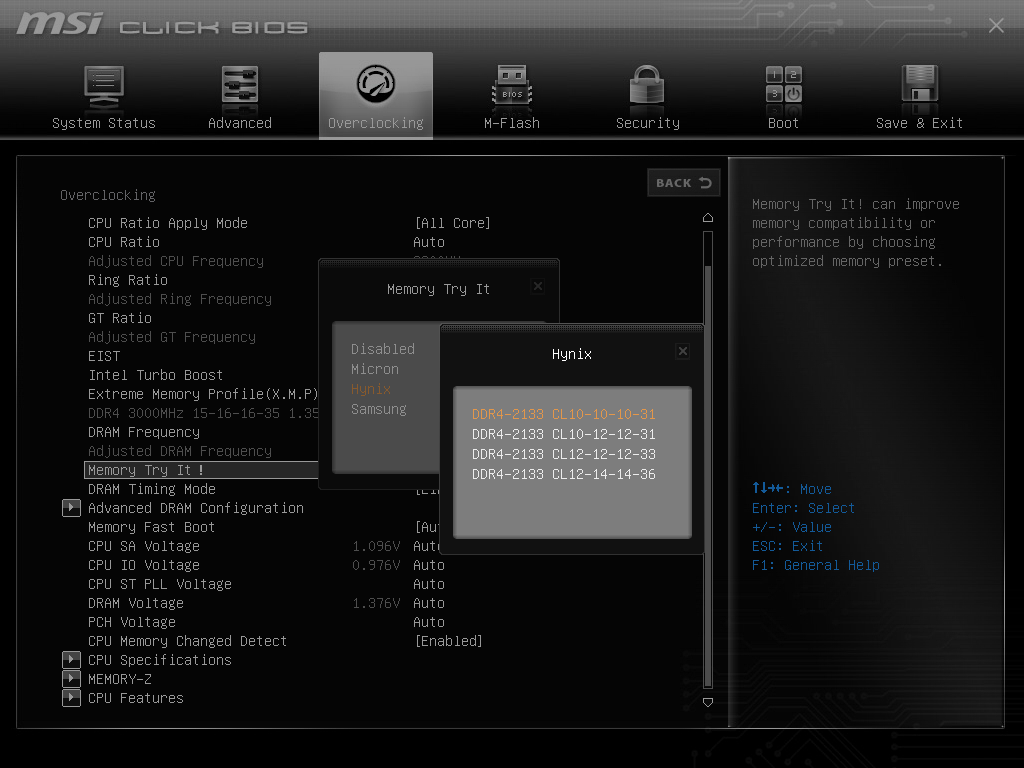Screen dimensions: 1024x768
Task: Expand CPU Specifications submenu arrow
Action: [71, 660]
